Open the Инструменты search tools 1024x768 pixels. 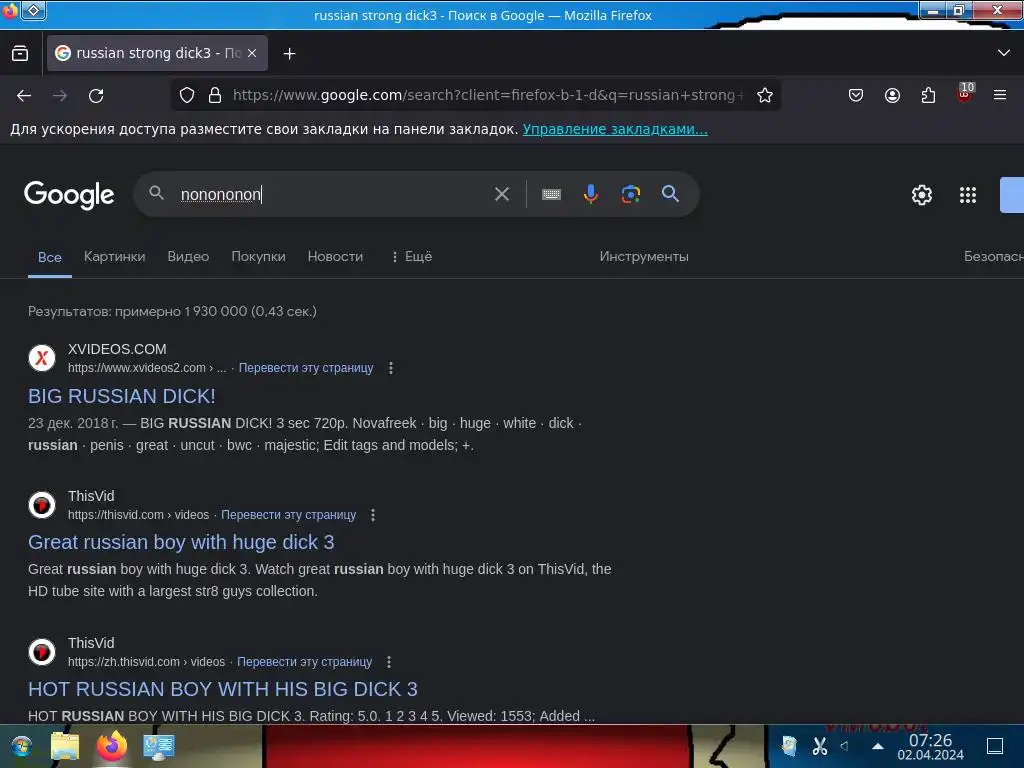pyautogui.click(x=644, y=257)
